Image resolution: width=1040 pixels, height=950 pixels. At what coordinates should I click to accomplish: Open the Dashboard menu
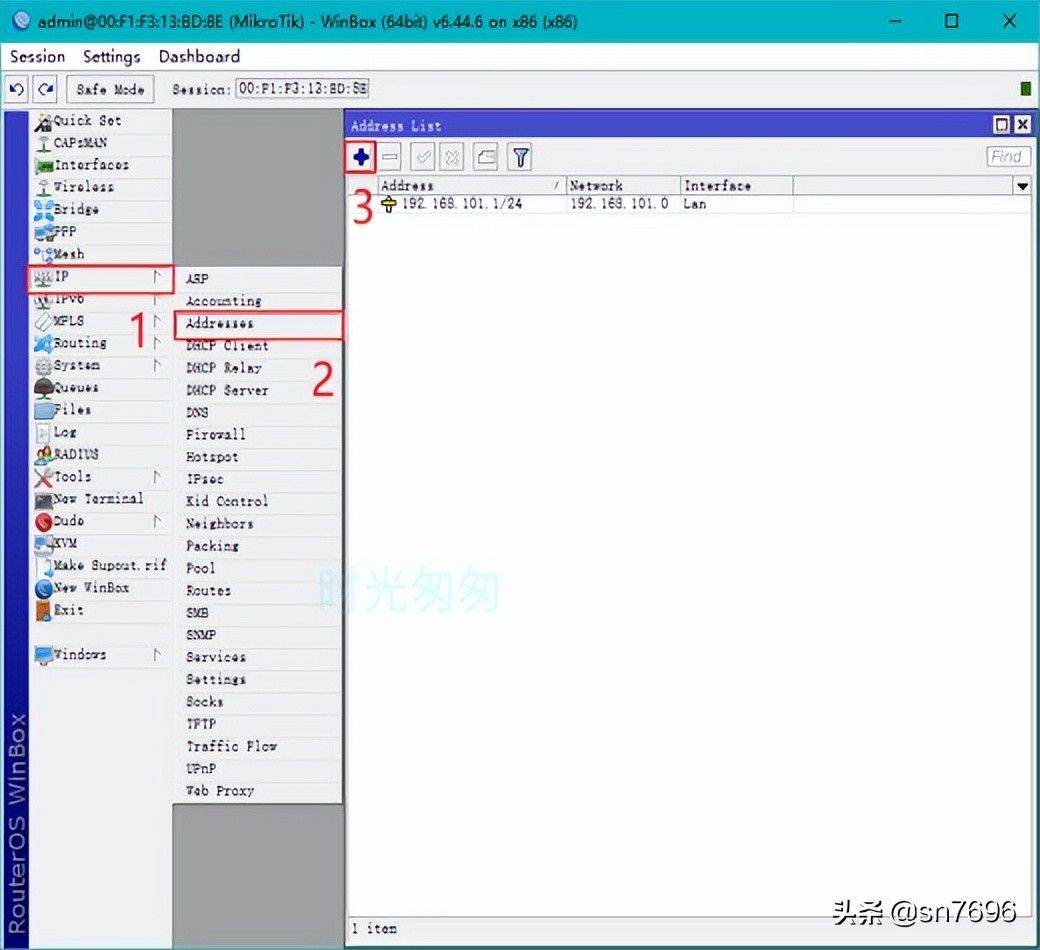point(199,56)
